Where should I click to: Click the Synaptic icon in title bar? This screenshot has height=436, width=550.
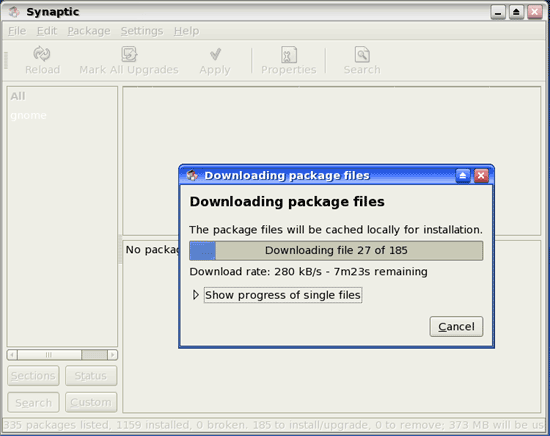(x=14, y=12)
